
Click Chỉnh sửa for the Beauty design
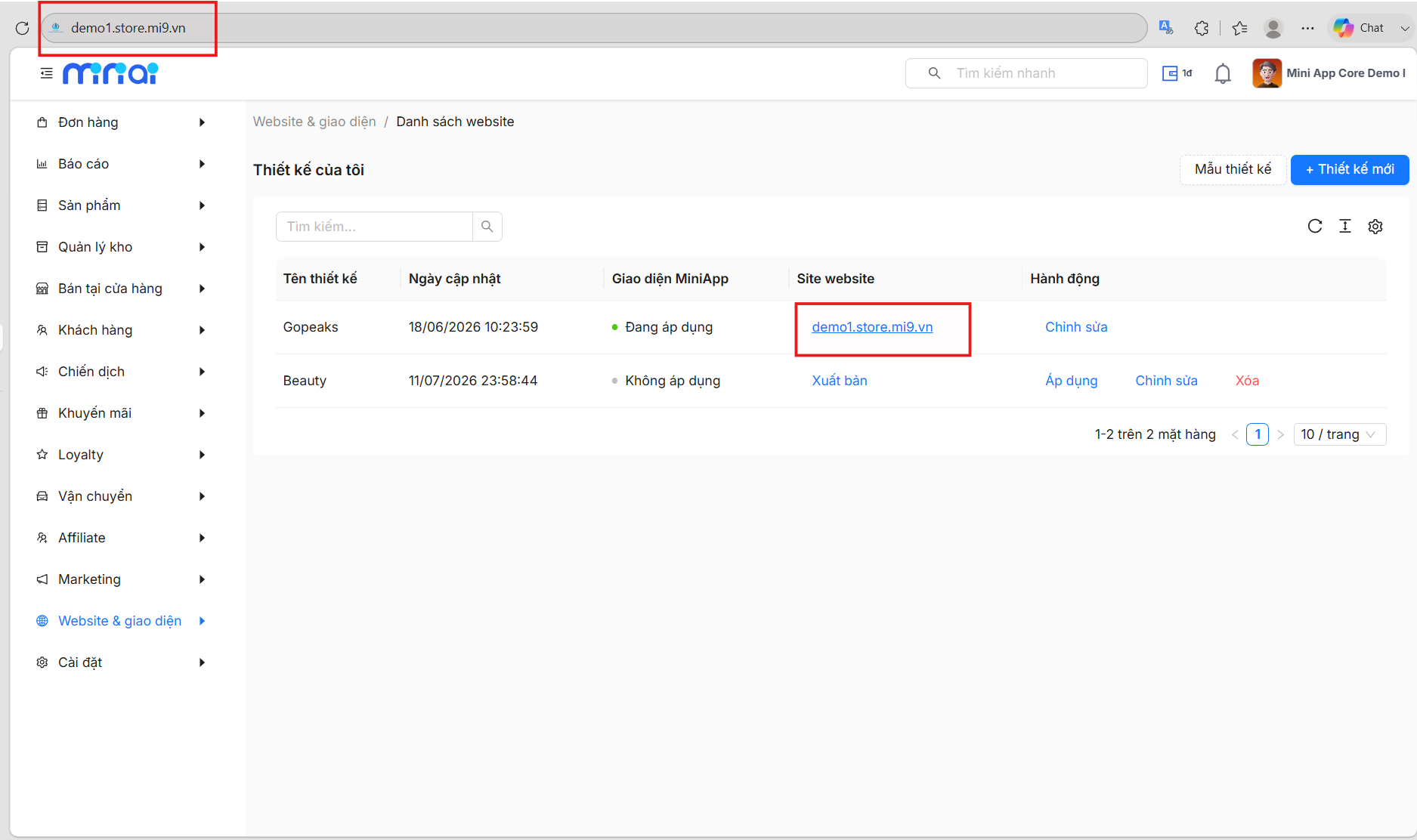(1166, 381)
